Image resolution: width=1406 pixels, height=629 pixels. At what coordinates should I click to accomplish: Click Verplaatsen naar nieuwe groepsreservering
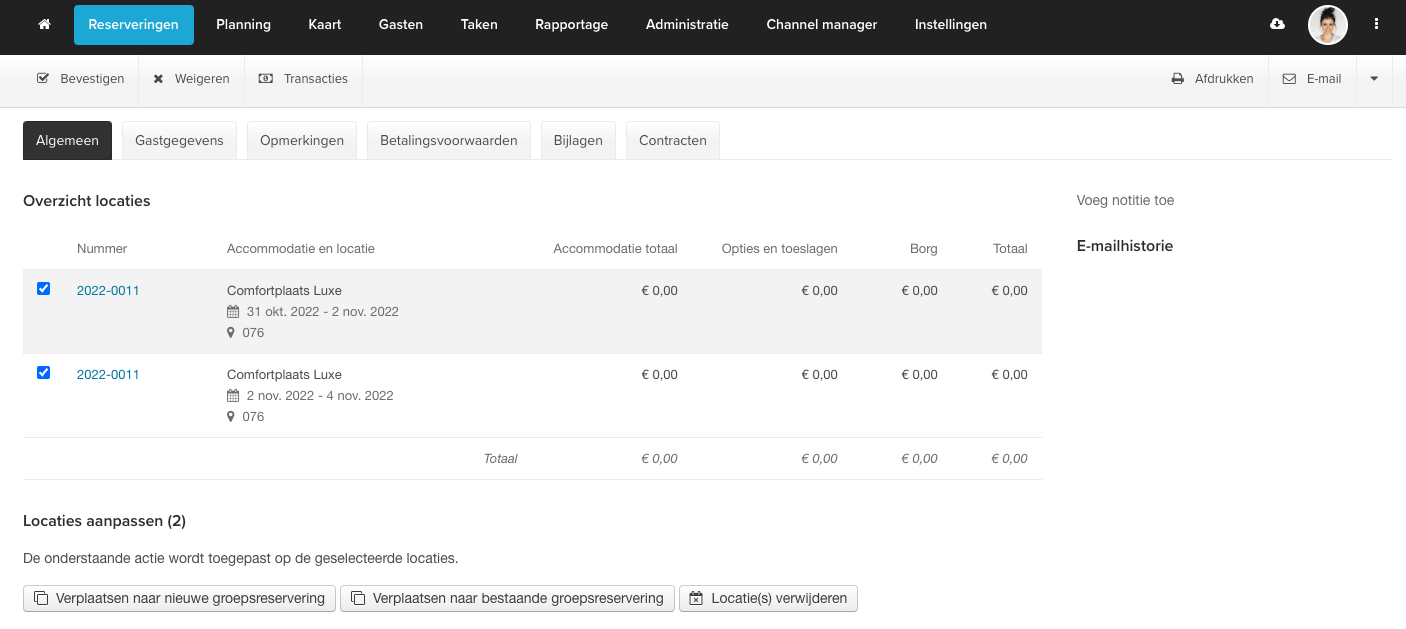click(x=179, y=599)
